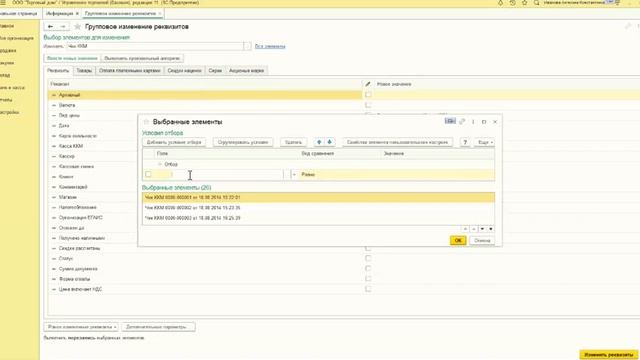Click pencil icon column header
Screen dimensions: 640x360
point(368,84)
